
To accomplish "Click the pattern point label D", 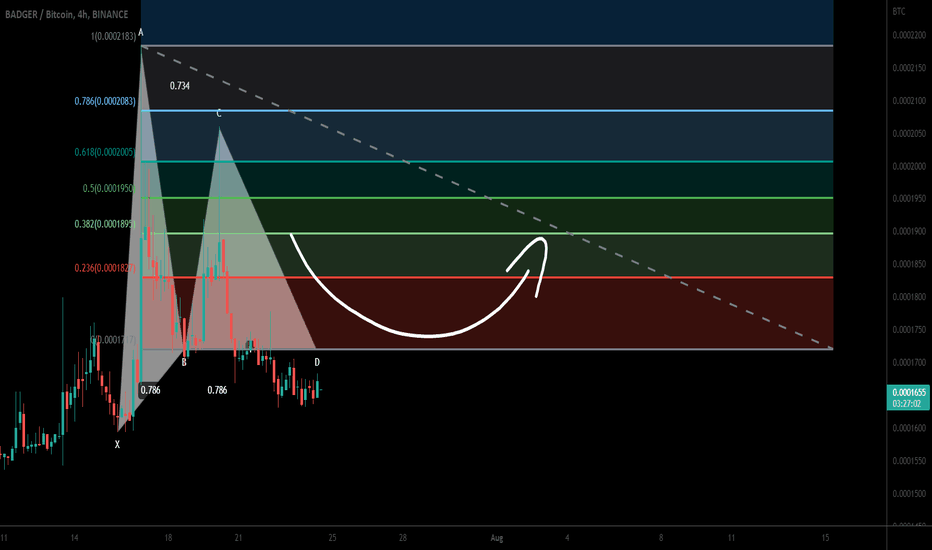I will [x=317, y=362].
